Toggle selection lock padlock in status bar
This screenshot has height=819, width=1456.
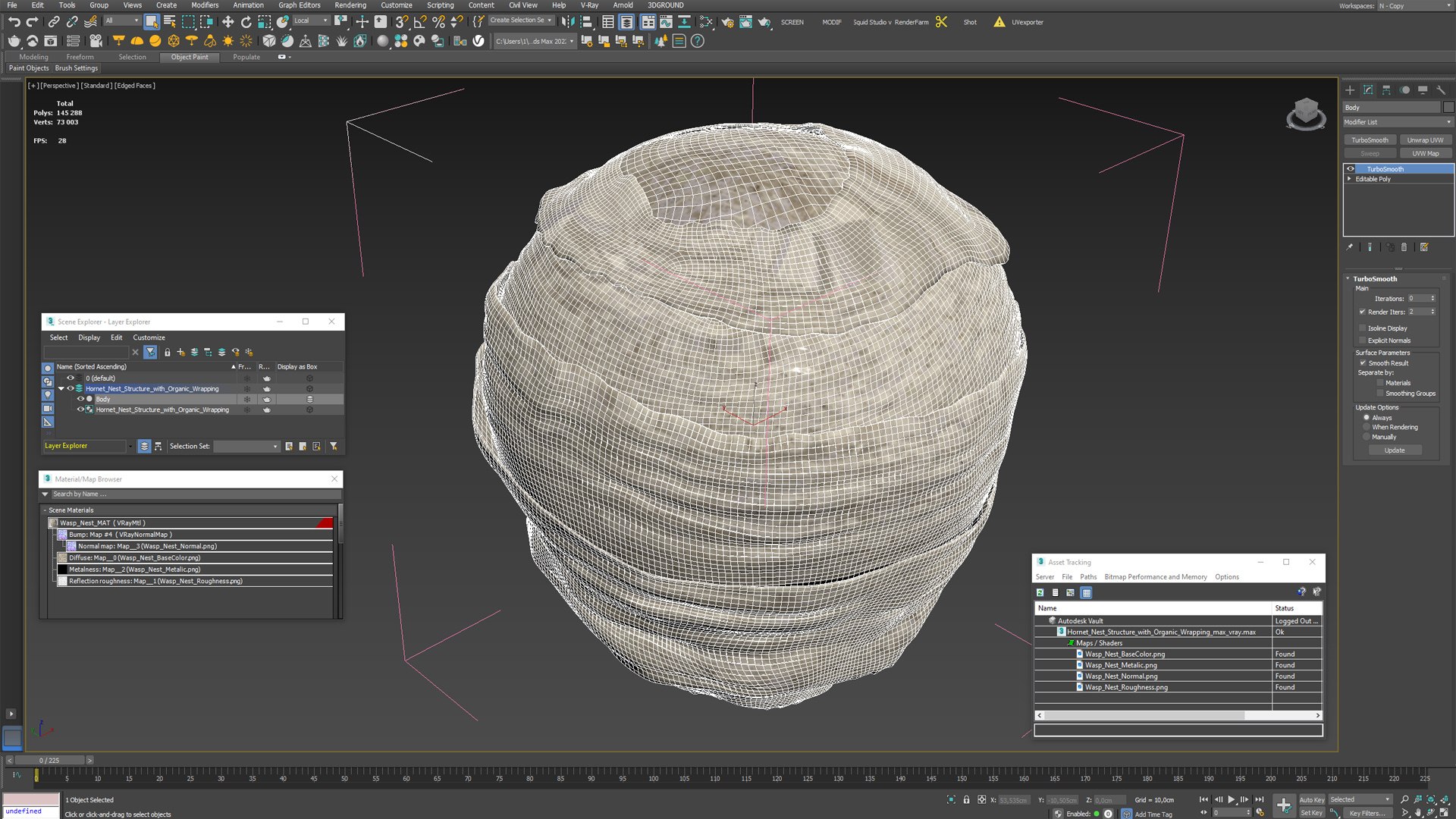(x=966, y=799)
